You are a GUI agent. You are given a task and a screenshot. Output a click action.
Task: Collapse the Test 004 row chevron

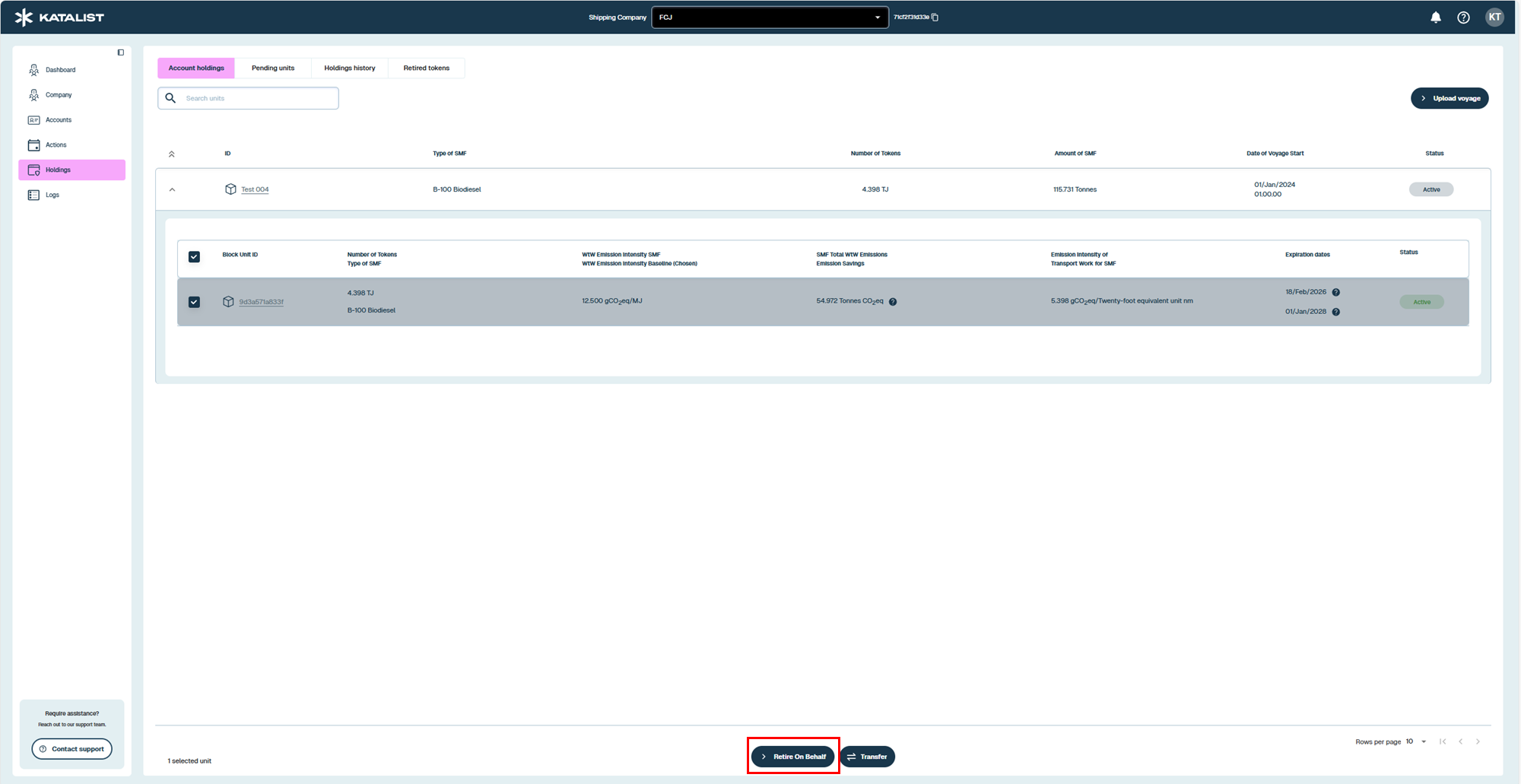pos(172,190)
